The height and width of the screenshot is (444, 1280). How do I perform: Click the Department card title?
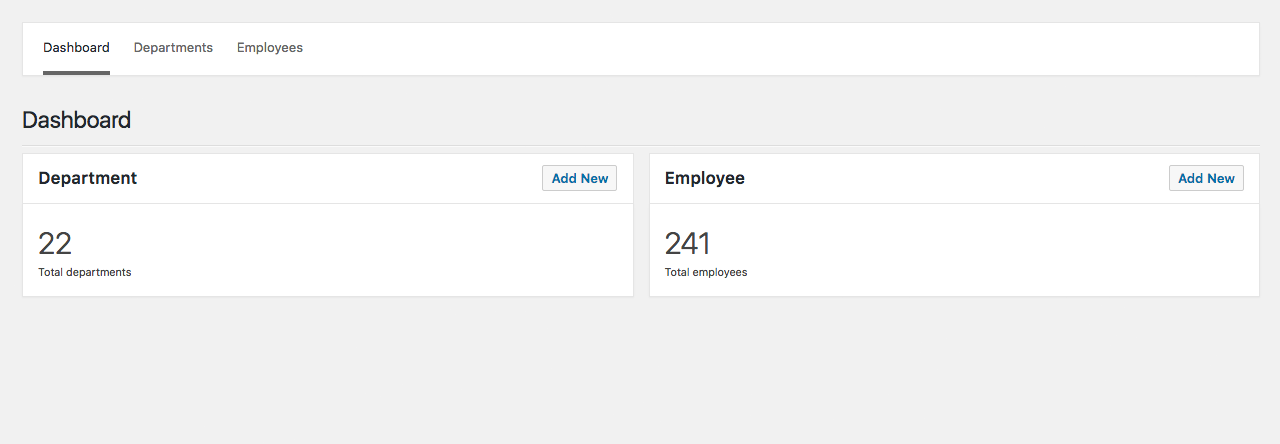coord(88,178)
